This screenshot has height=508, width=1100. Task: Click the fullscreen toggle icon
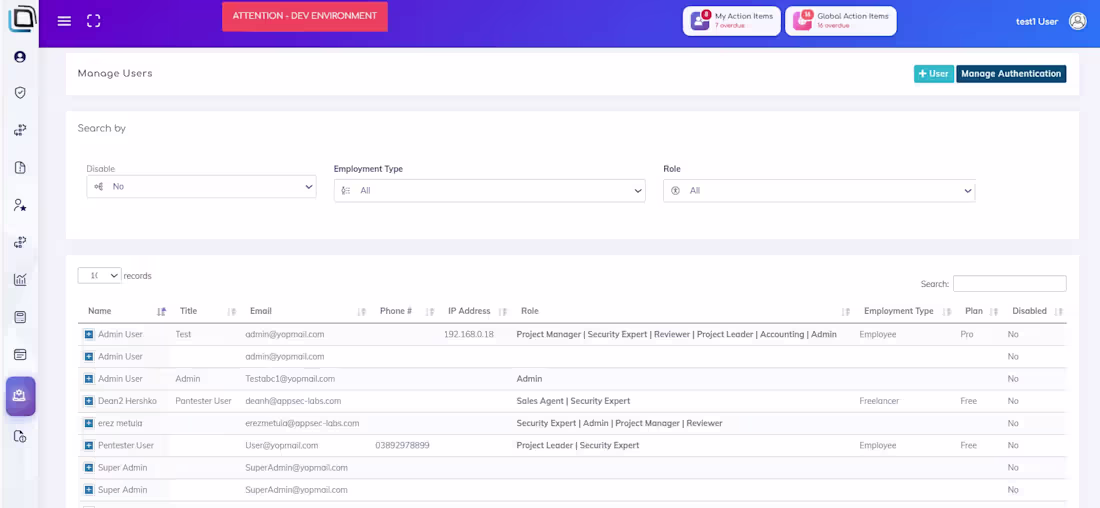tap(94, 21)
